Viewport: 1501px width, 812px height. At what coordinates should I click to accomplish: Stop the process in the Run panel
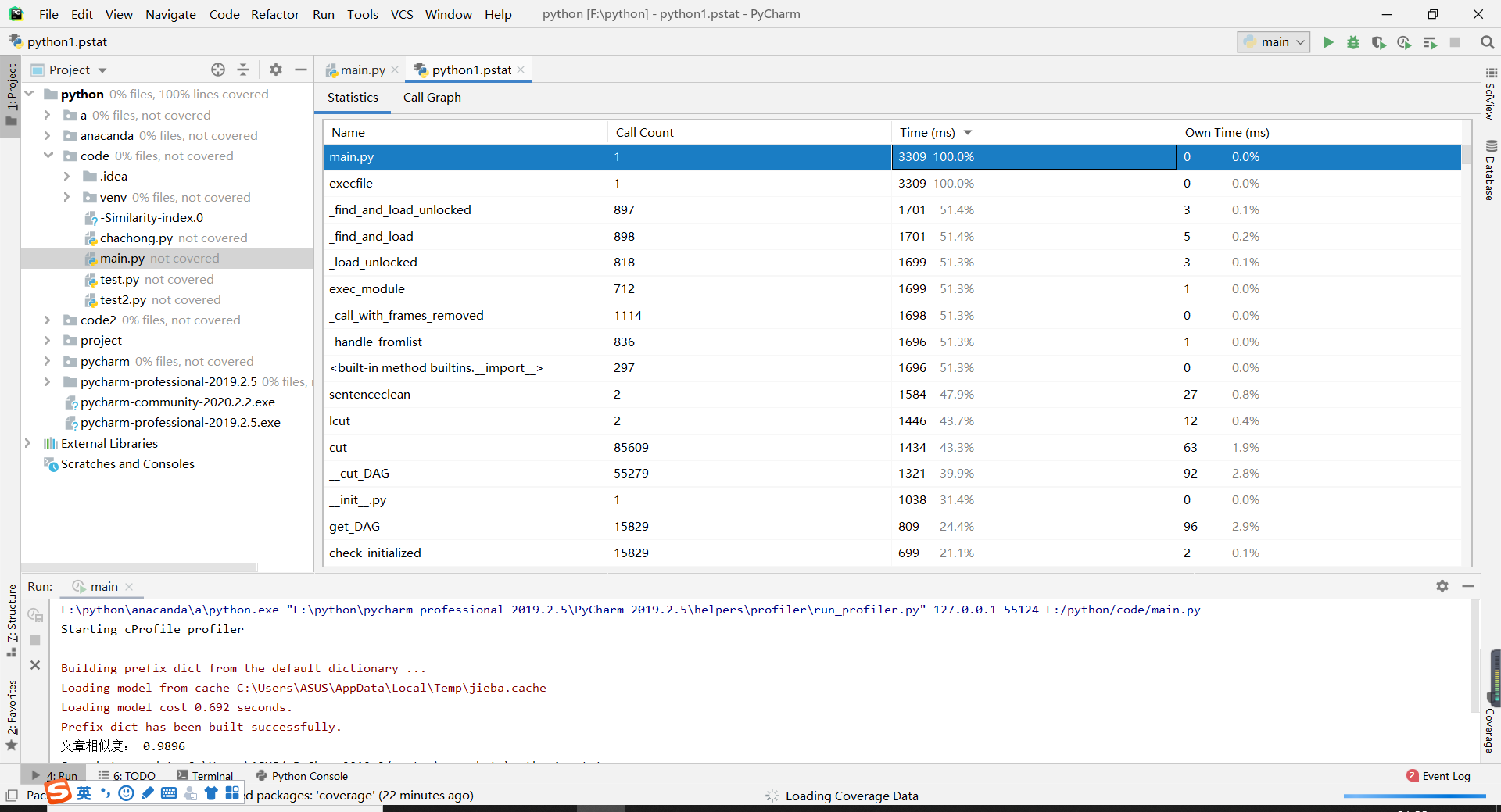(35, 640)
